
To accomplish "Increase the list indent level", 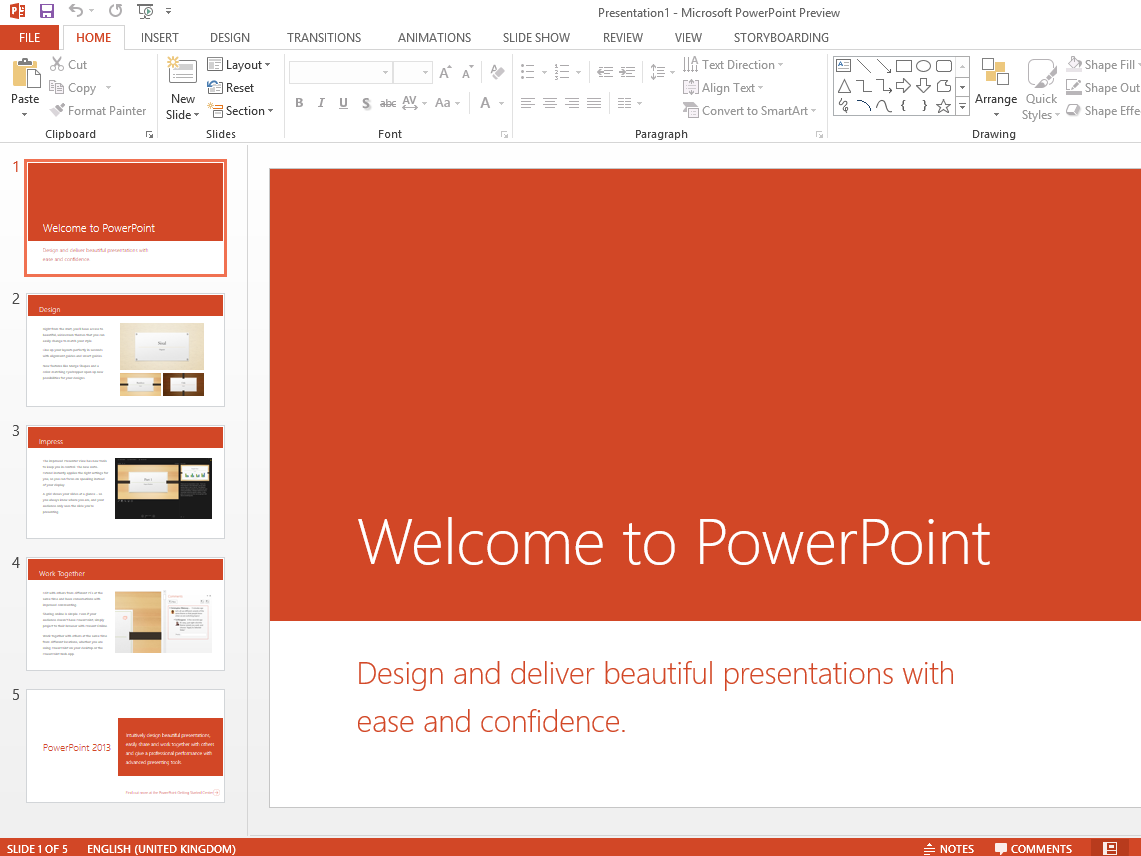I will pyautogui.click(x=627, y=72).
